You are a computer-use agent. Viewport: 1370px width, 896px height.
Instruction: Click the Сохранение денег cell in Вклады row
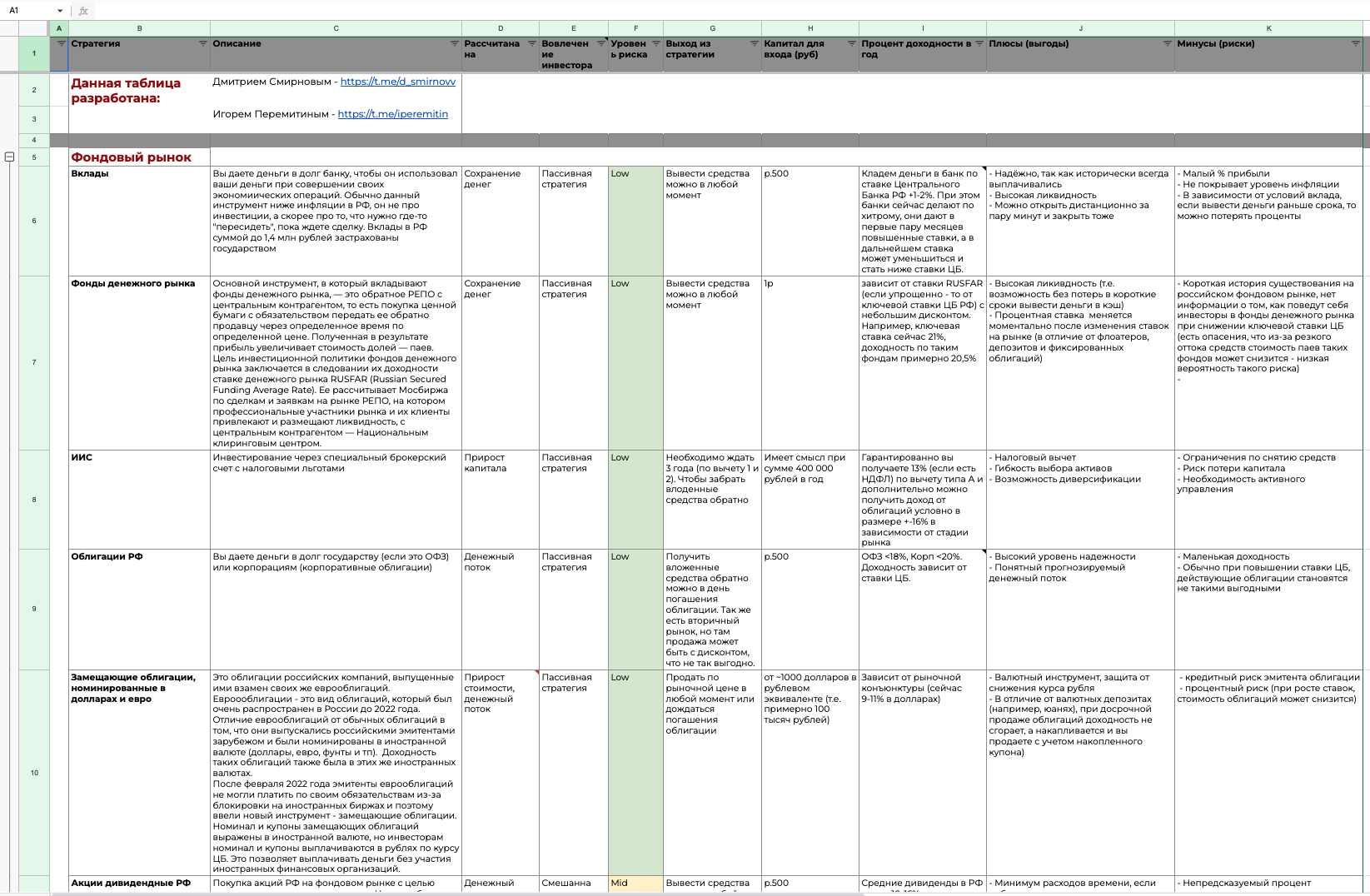click(501, 221)
